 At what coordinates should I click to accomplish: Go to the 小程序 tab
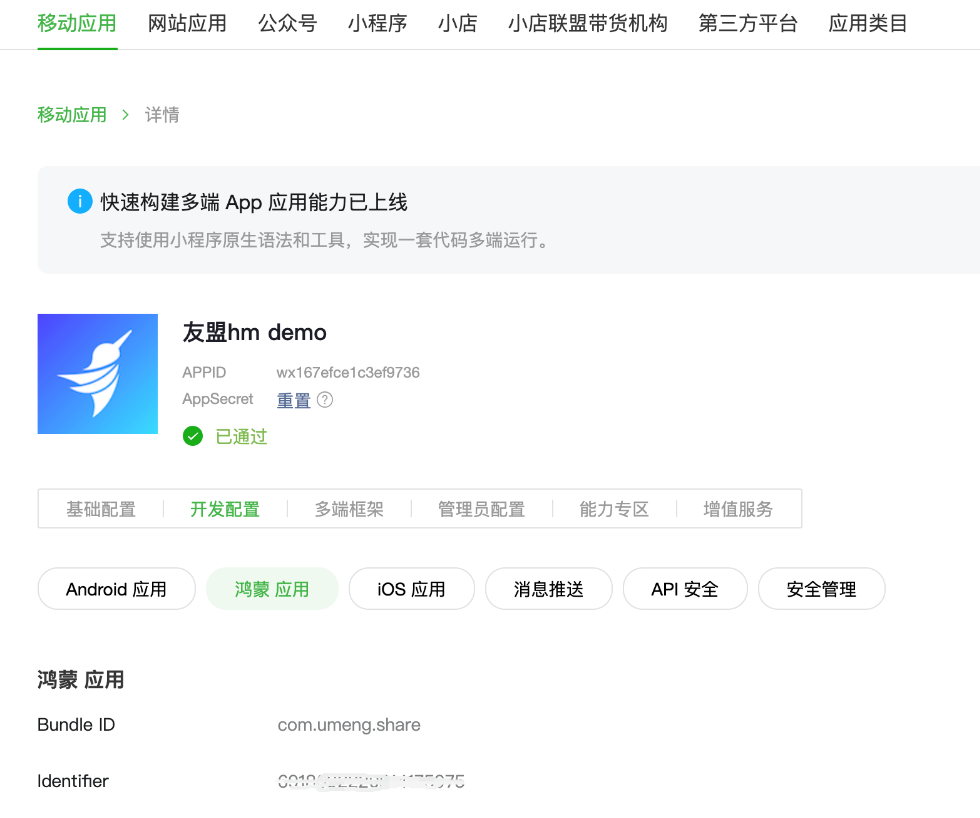[378, 24]
